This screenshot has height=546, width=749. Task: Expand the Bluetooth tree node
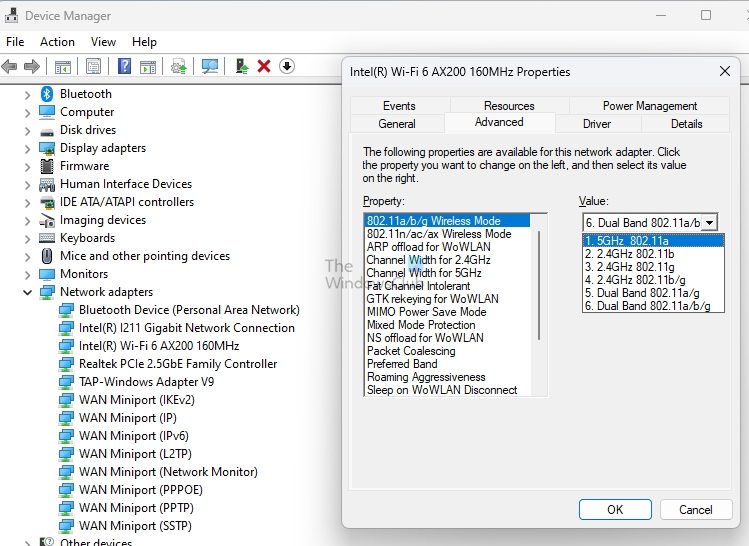[27, 95]
